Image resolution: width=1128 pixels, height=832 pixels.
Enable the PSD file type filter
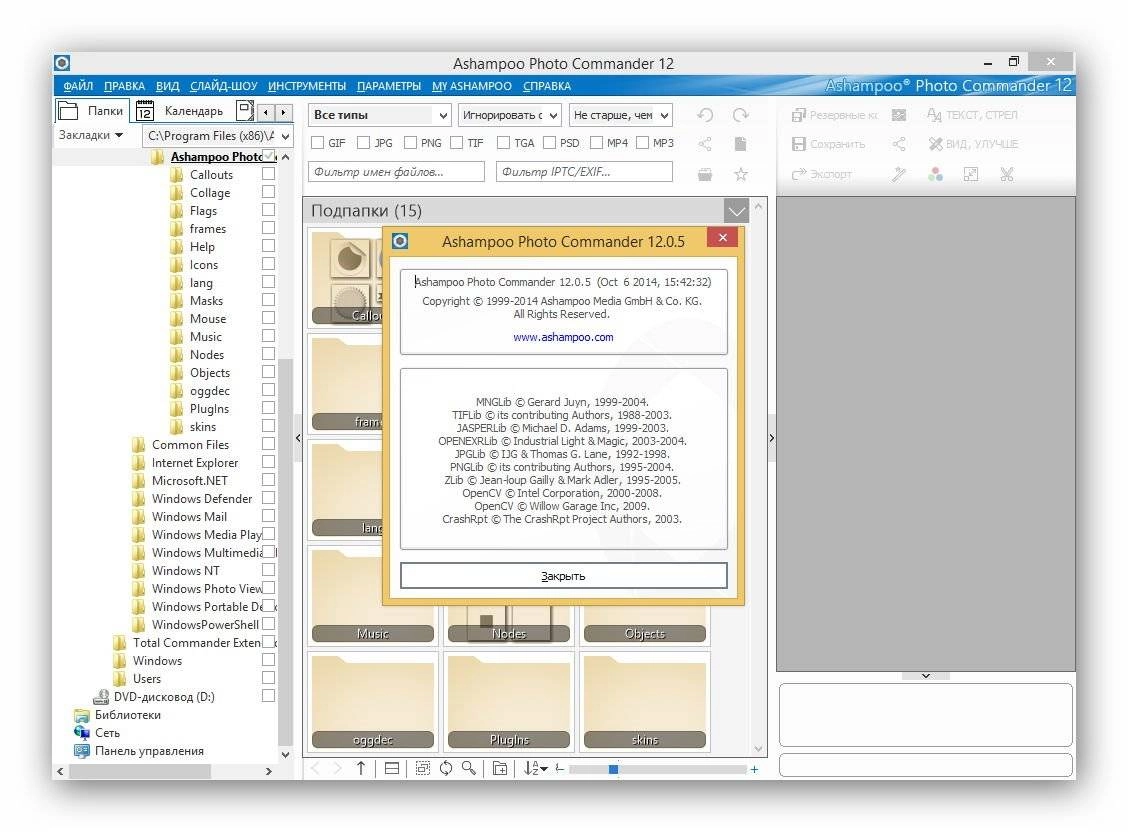(x=550, y=143)
